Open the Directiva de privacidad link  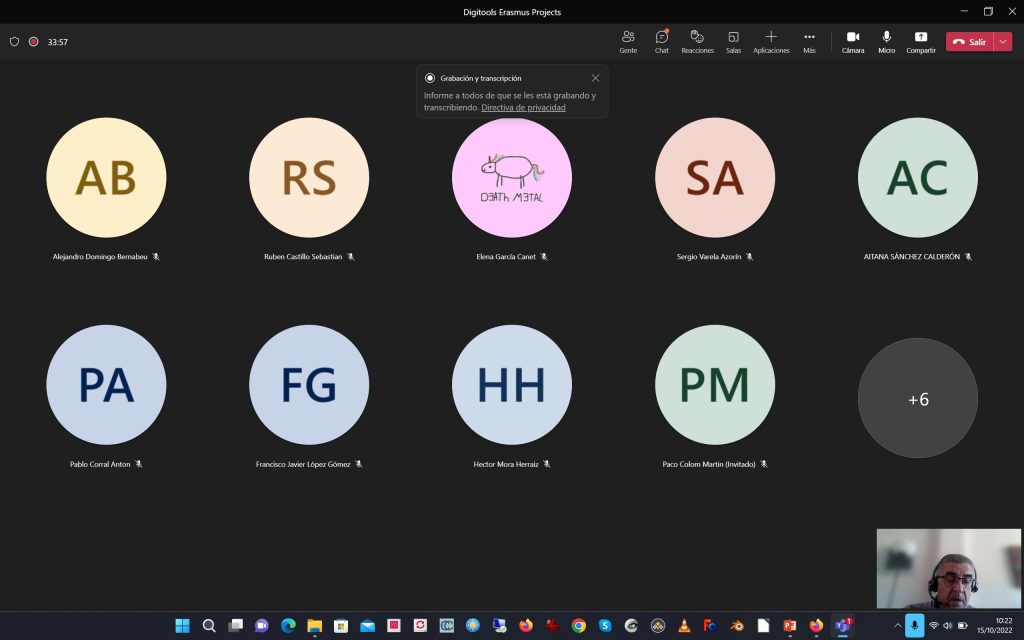click(x=523, y=107)
